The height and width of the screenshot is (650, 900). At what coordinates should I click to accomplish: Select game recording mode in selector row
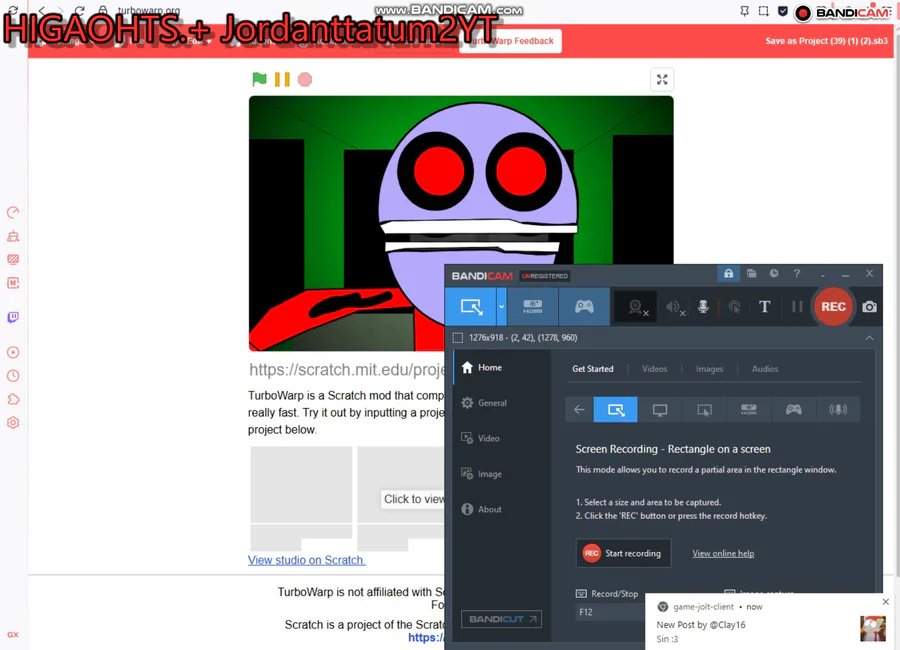pos(794,409)
